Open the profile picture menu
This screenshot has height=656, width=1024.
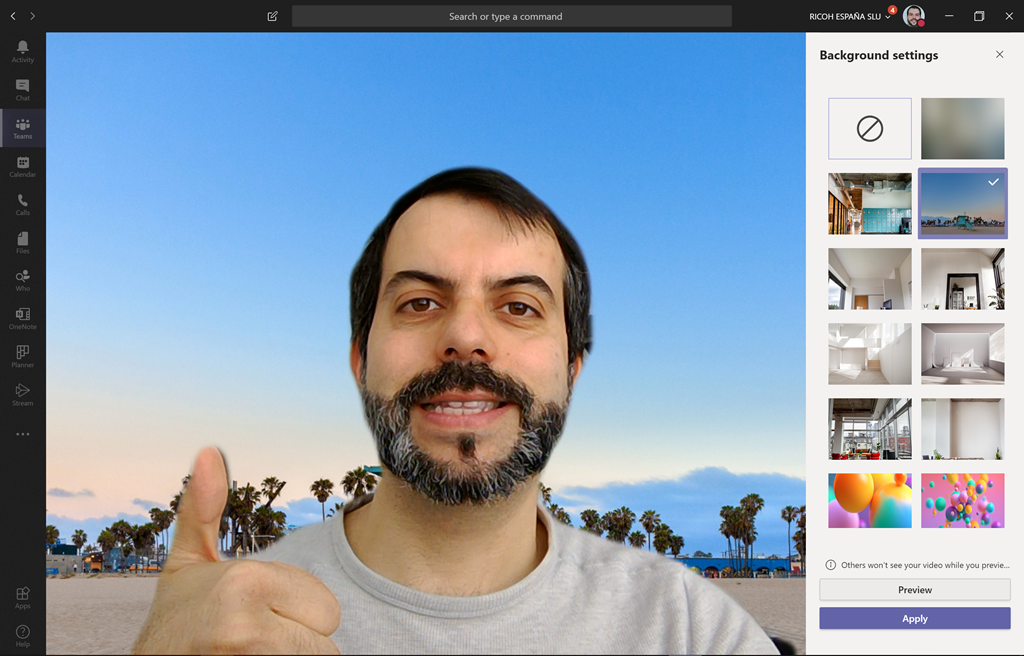click(x=914, y=16)
